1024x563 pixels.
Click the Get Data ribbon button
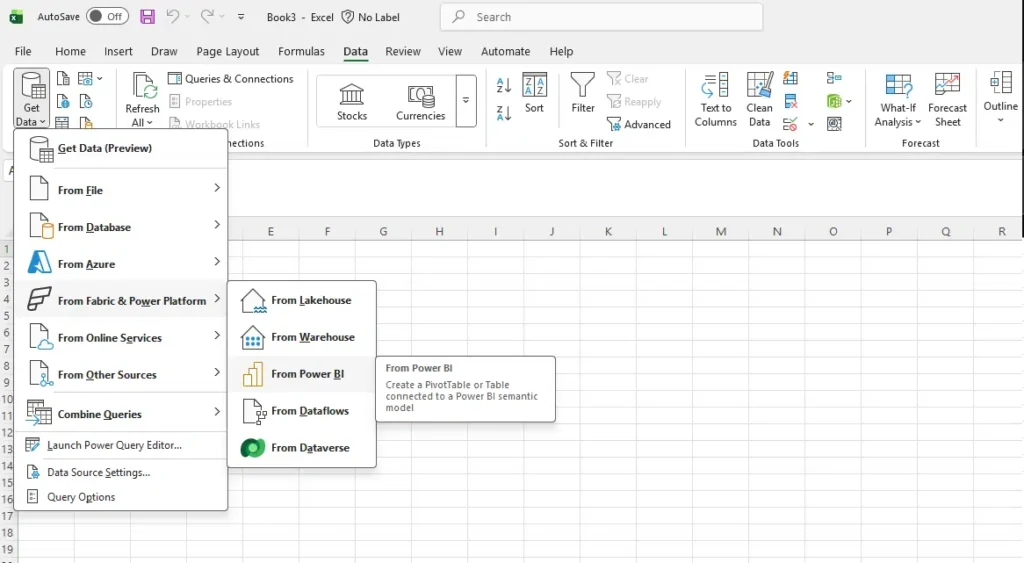31,98
